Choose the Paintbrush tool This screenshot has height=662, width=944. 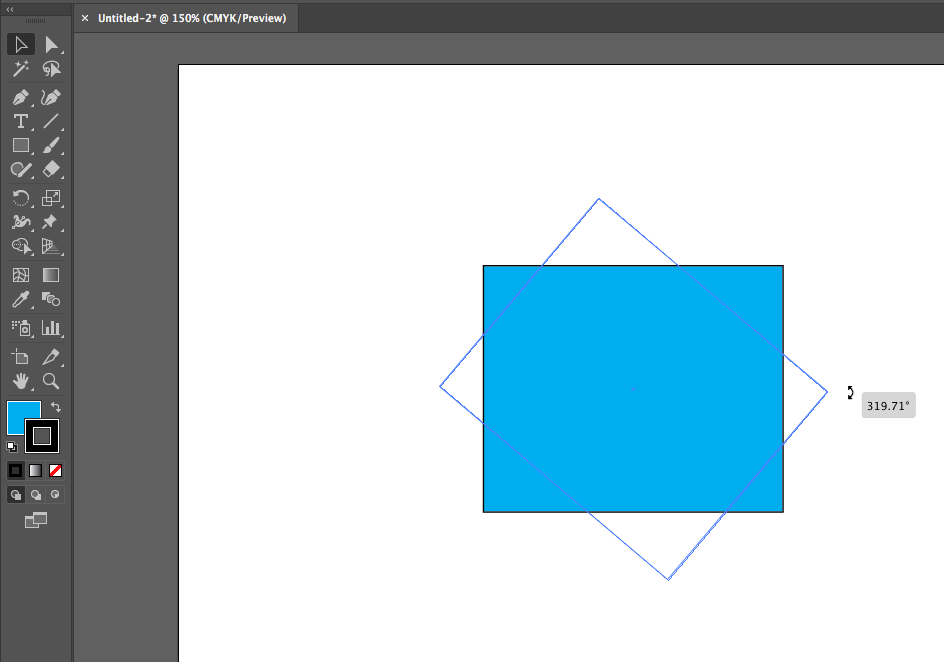(x=51, y=146)
